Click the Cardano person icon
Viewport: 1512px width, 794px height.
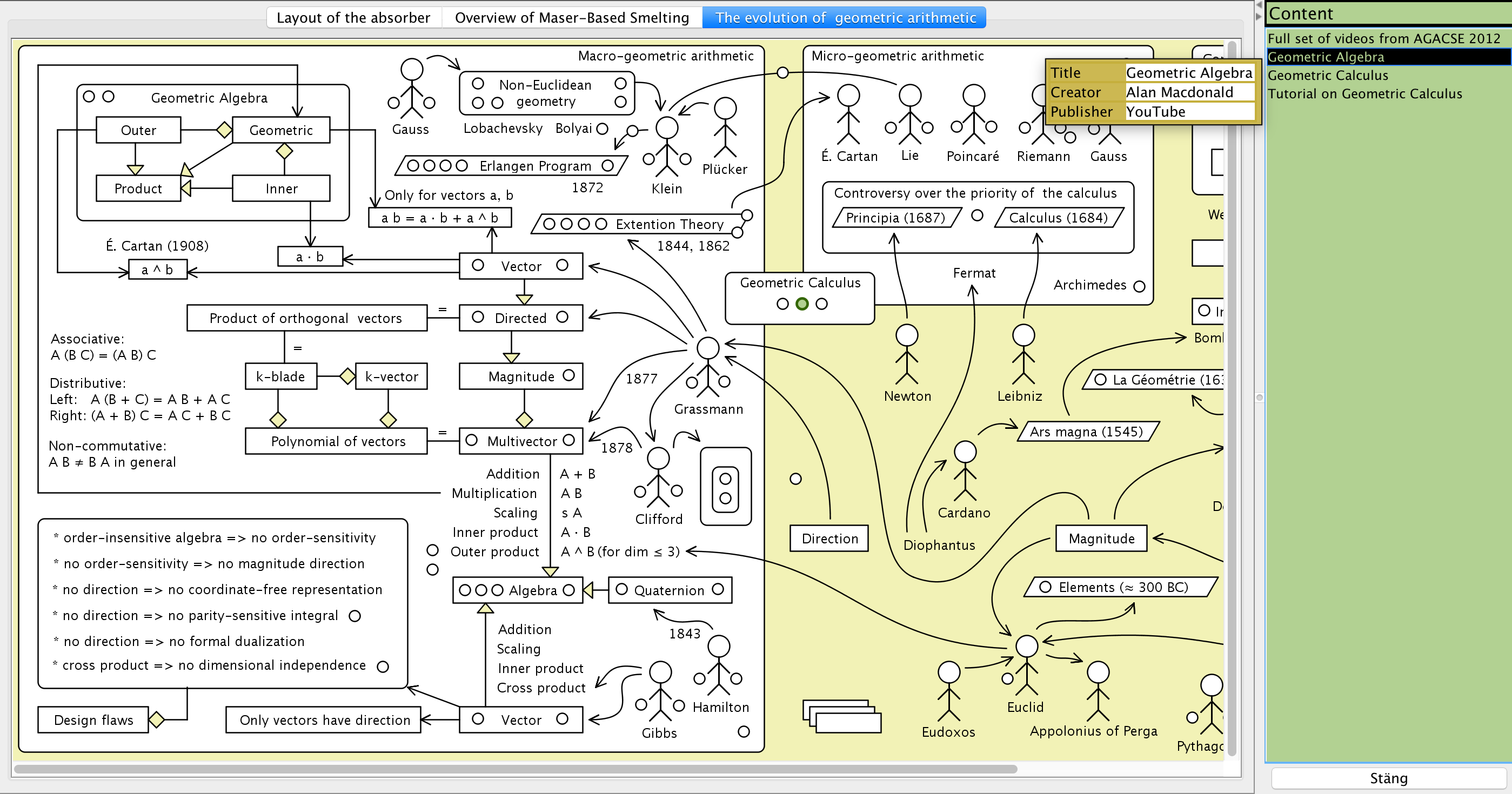pos(965,470)
